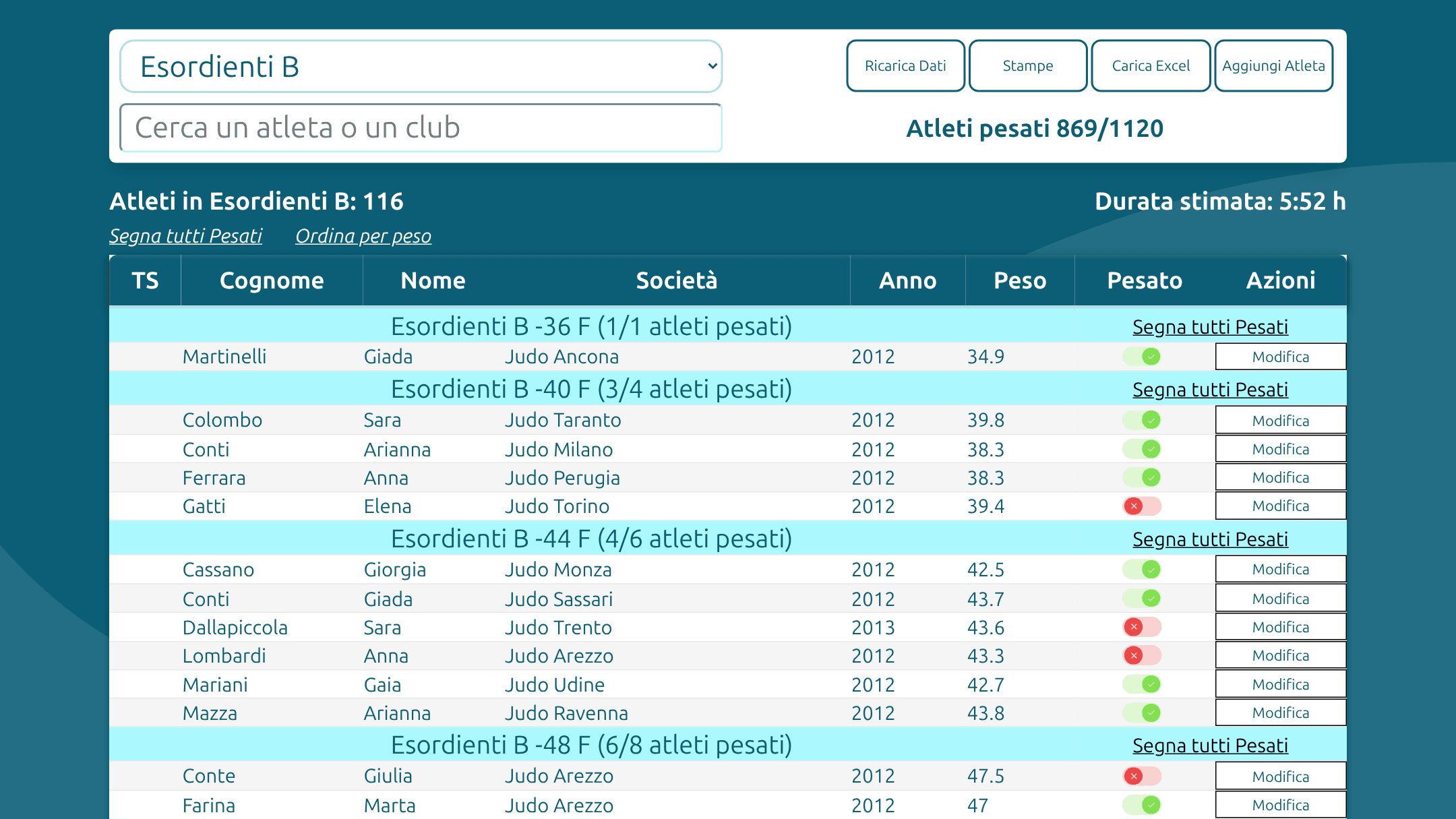Click Modifica for Cassano Giorgia
1456x819 pixels.
click(x=1281, y=569)
